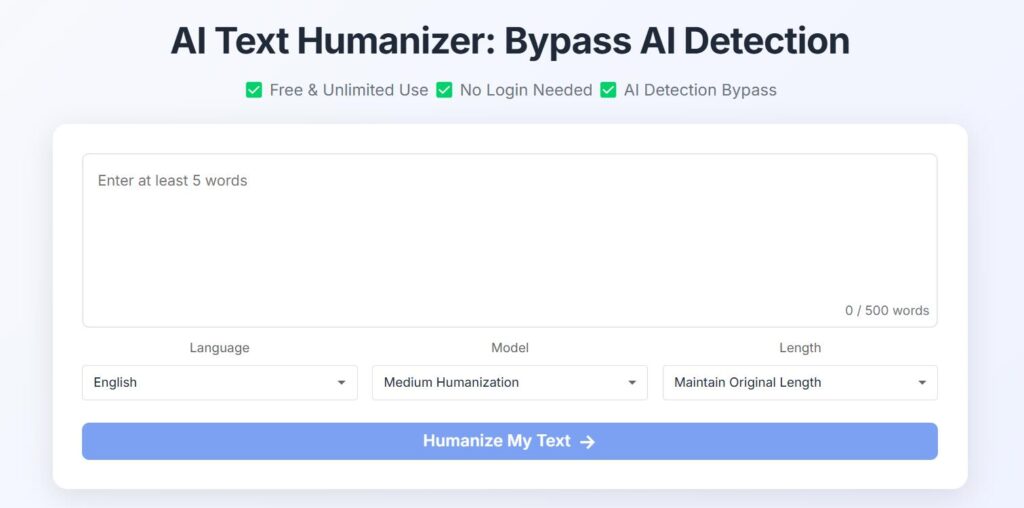The width and height of the screenshot is (1024, 508).
Task: Open the Maintain Original Length dropdown
Action: coord(800,383)
